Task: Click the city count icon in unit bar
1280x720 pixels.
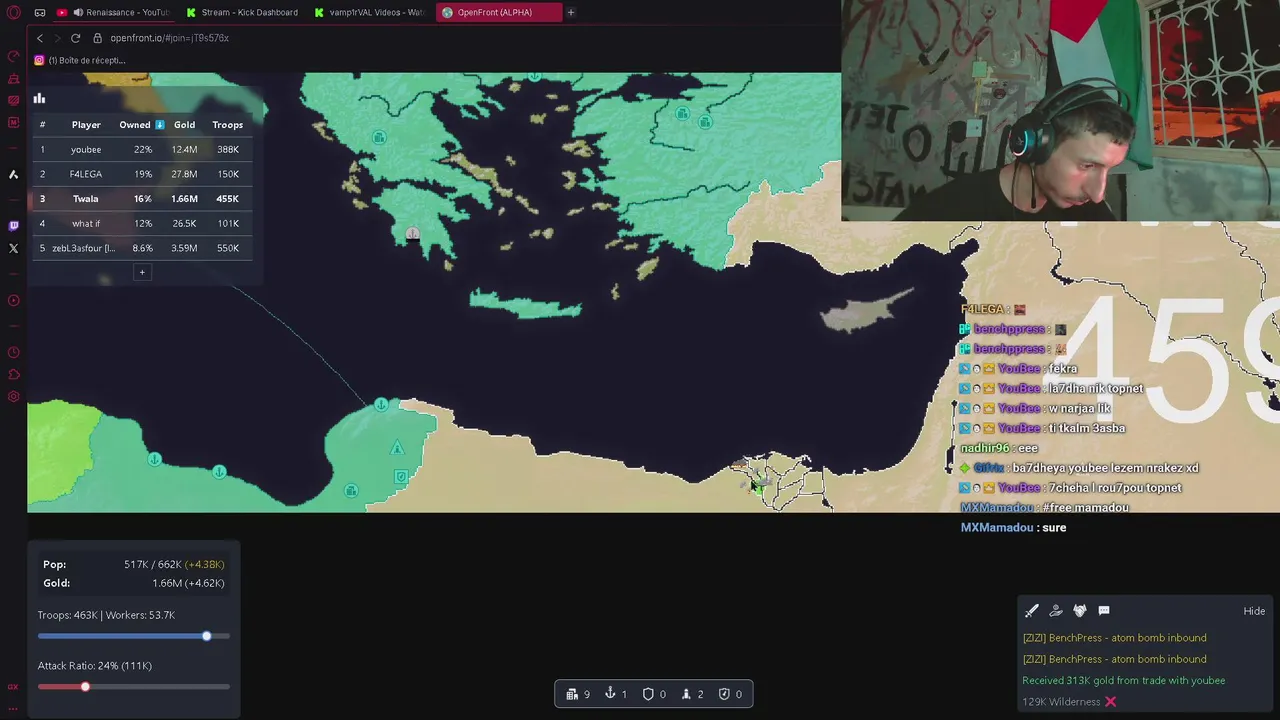Action: coord(572,694)
